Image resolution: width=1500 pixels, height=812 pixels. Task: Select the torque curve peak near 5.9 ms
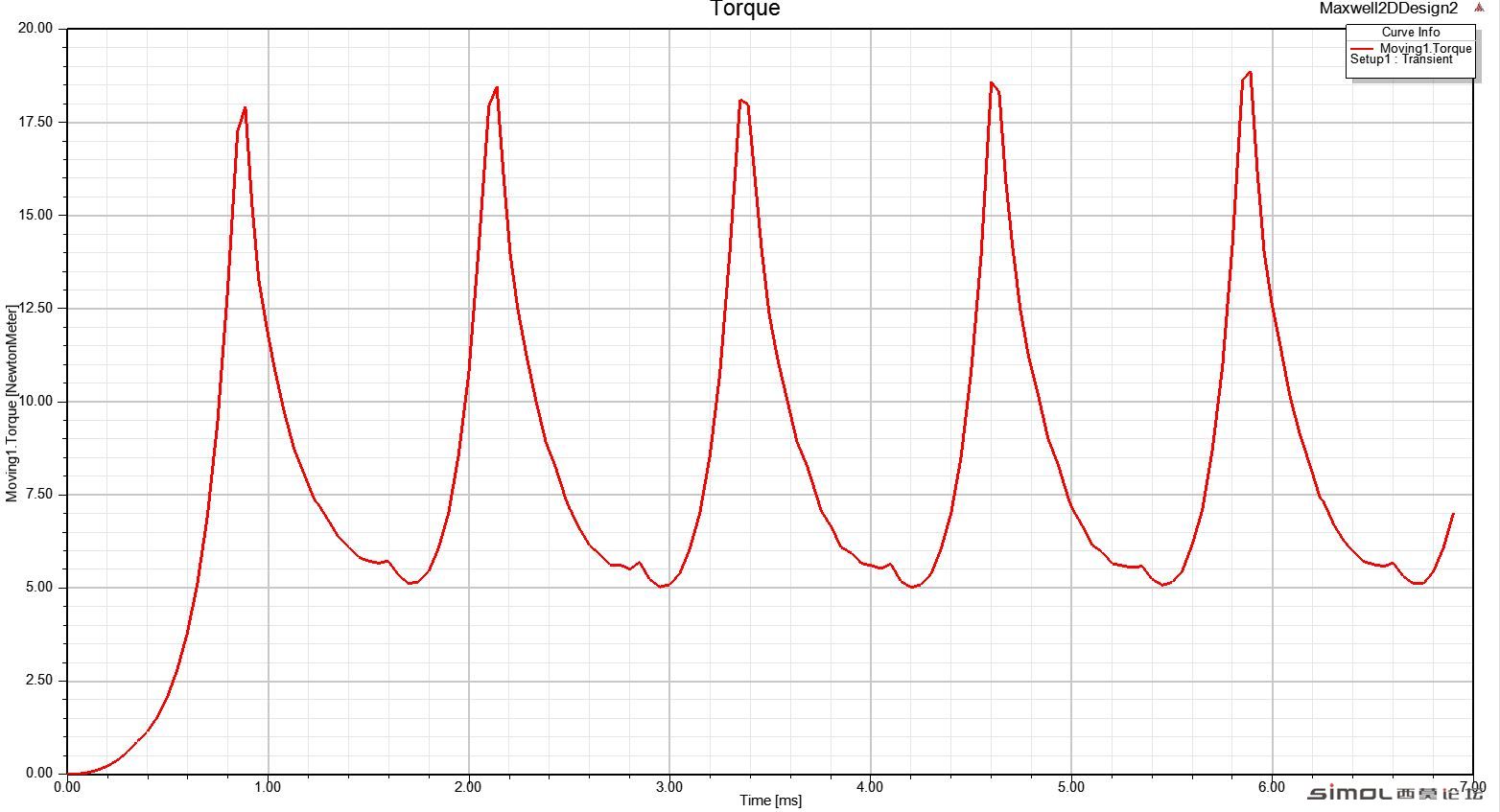(1250, 72)
